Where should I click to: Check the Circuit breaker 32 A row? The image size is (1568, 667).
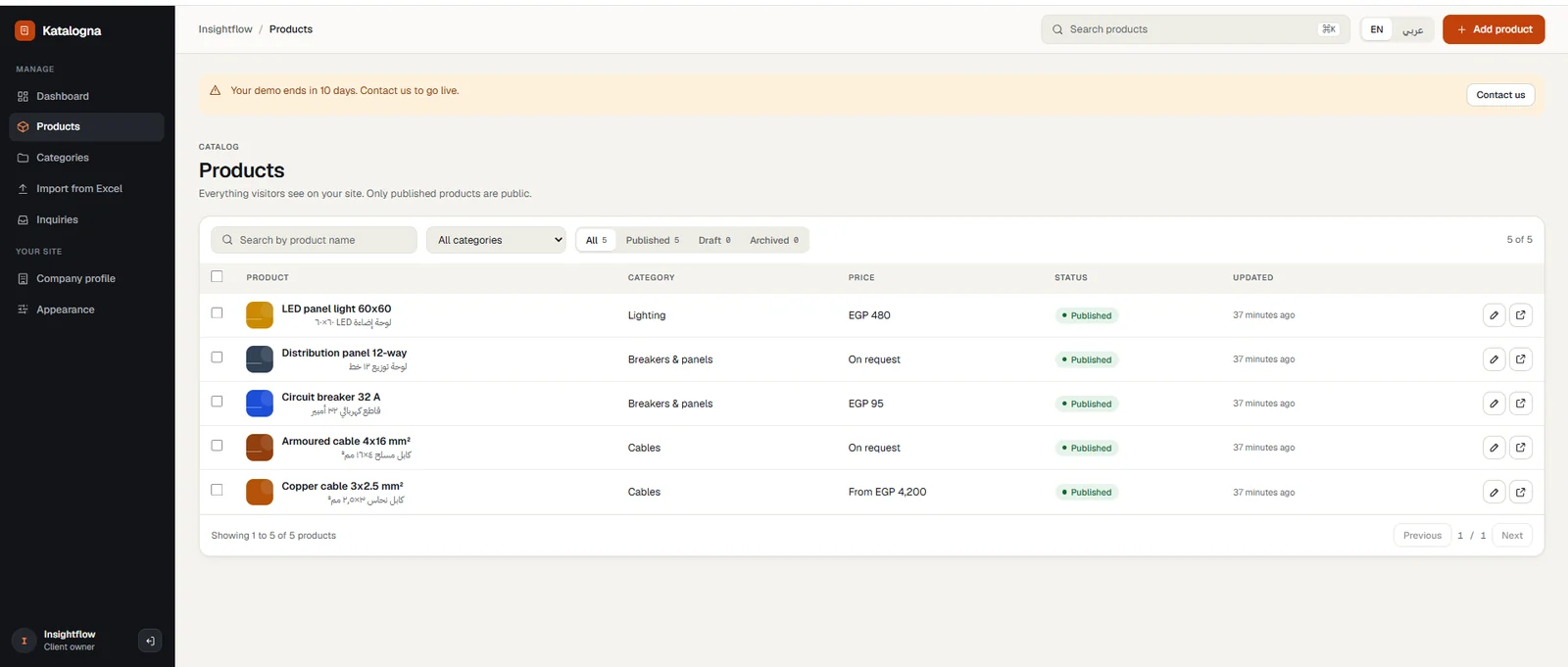(217, 402)
